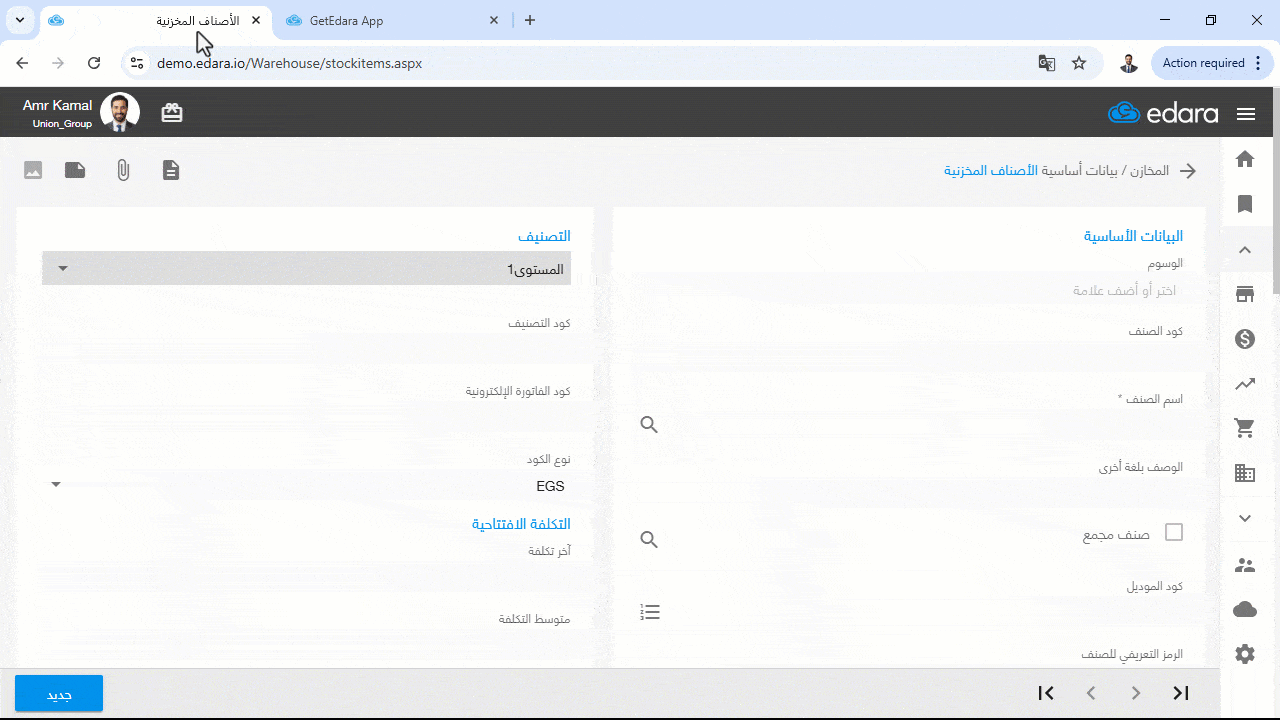This screenshot has width=1280, height=720.
Task: Click the paperclip attachments icon
Action: (123, 170)
